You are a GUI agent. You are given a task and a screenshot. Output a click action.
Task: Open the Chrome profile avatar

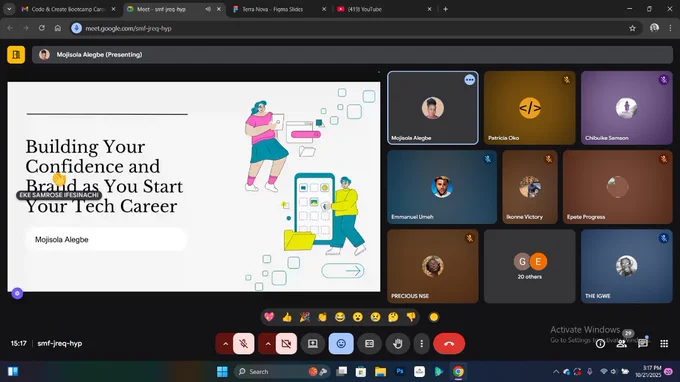(x=654, y=28)
